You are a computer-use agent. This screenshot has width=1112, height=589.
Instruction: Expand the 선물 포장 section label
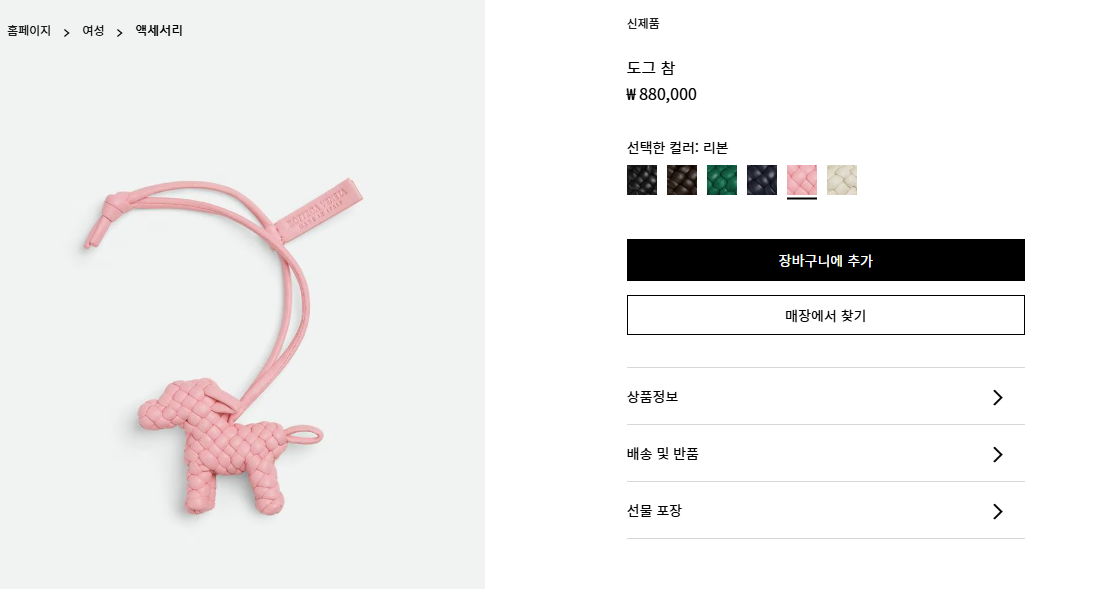[x=654, y=511]
